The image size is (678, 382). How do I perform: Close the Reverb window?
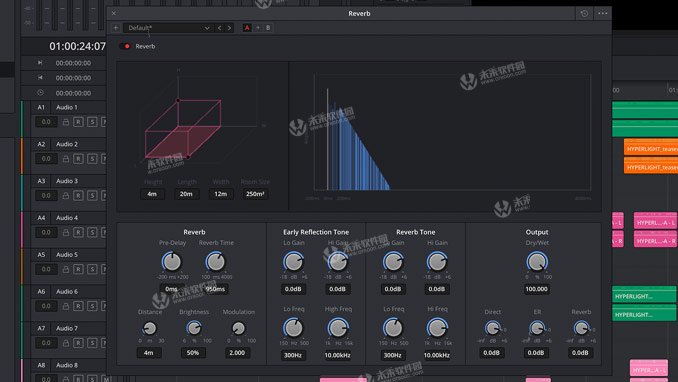click(x=114, y=13)
